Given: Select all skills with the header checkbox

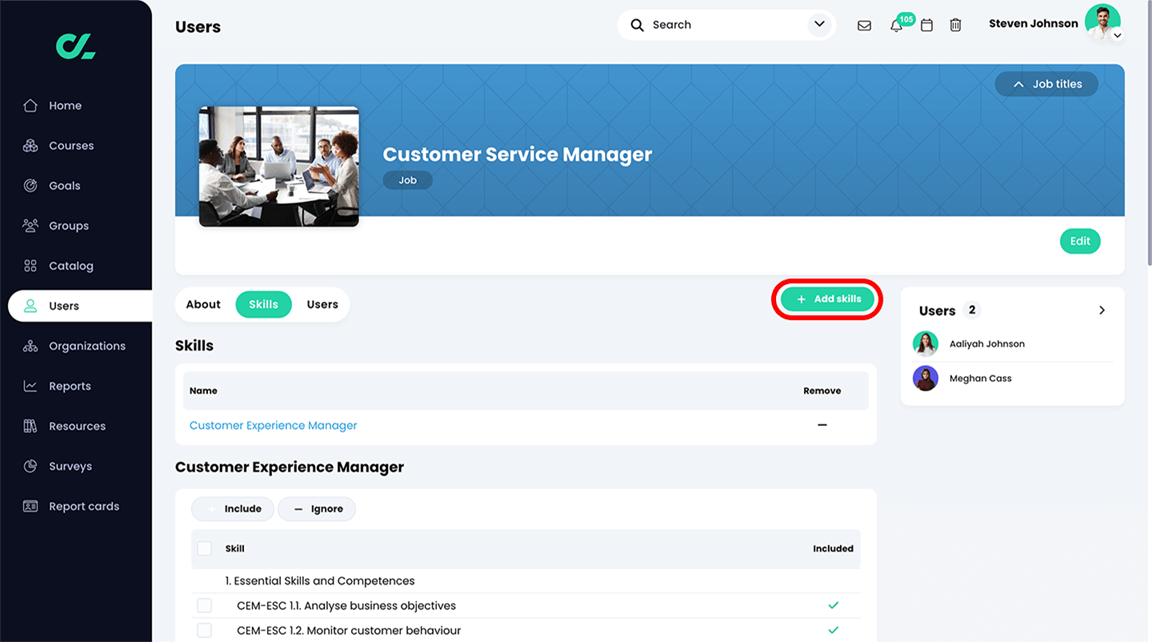Looking at the screenshot, I should [205, 548].
